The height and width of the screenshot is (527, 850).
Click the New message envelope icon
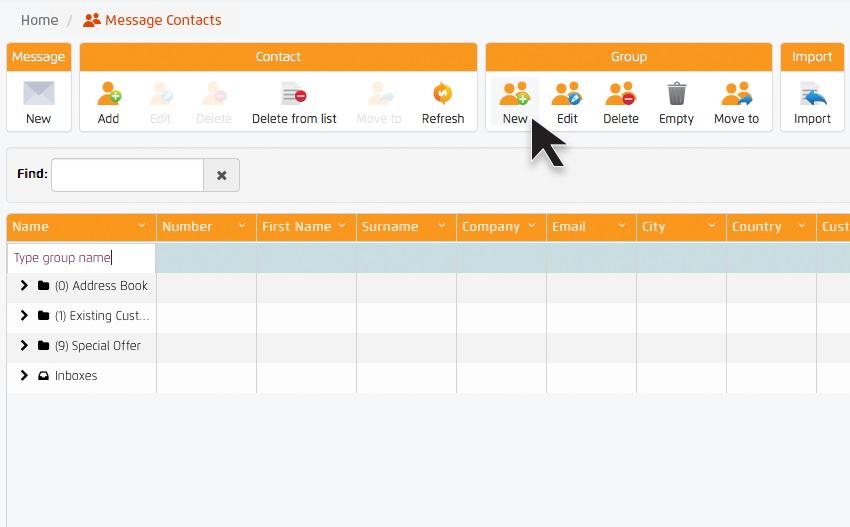click(x=38, y=93)
